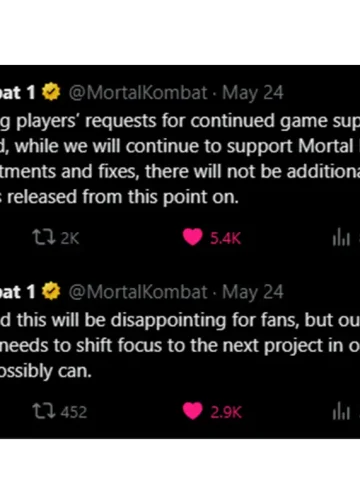The height and width of the screenshot is (504, 360).
Task: Repost the tweet about disappointing fans
Action: point(44,411)
